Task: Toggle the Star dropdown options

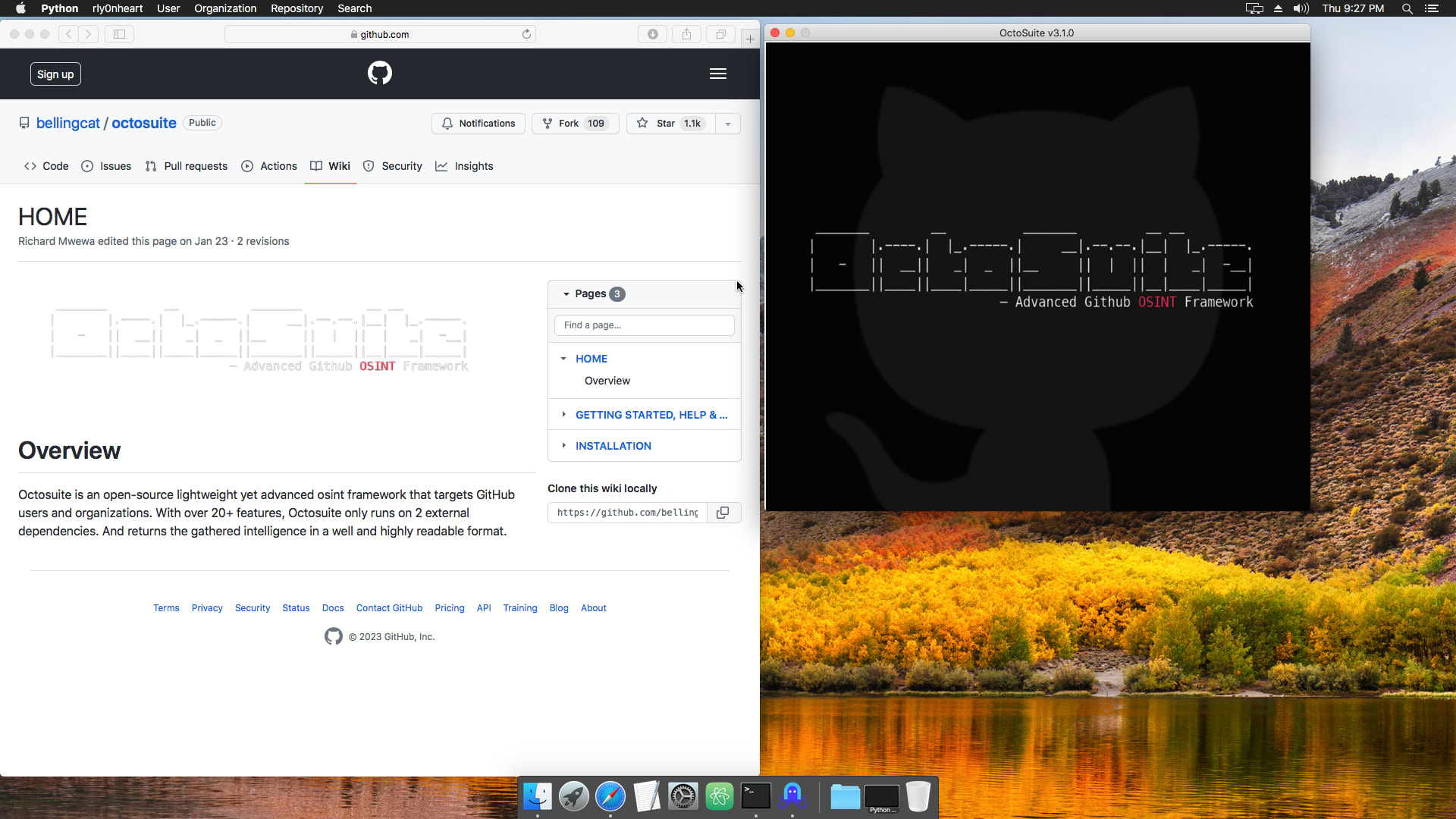Action: click(728, 123)
